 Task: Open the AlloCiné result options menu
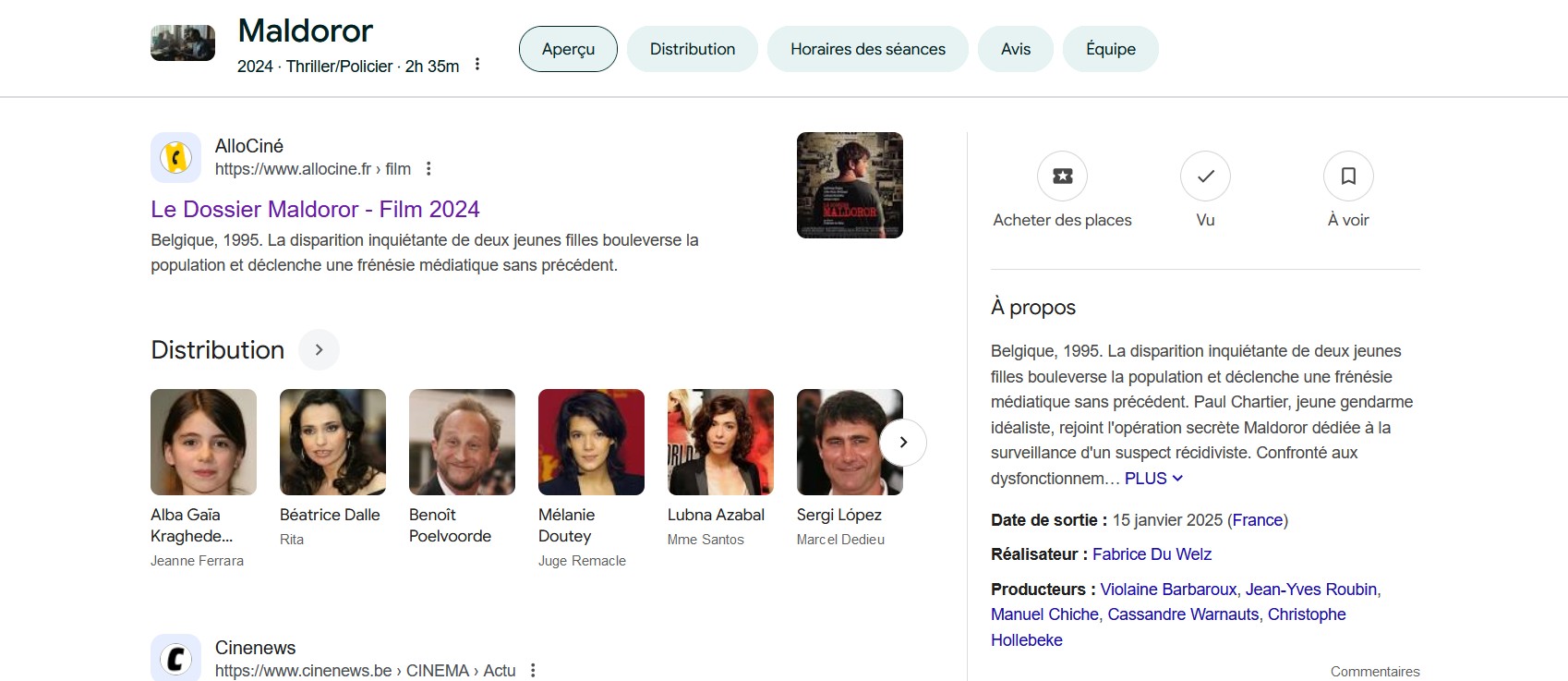pyautogui.click(x=428, y=169)
